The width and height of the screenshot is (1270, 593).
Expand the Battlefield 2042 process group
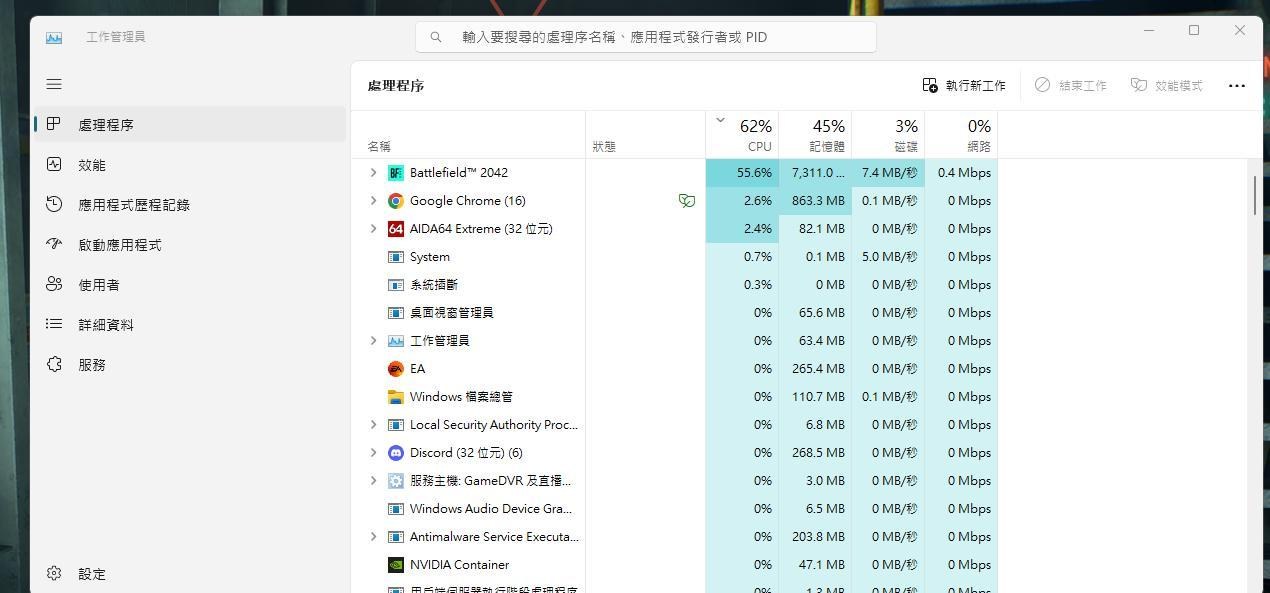pos(374,172)
